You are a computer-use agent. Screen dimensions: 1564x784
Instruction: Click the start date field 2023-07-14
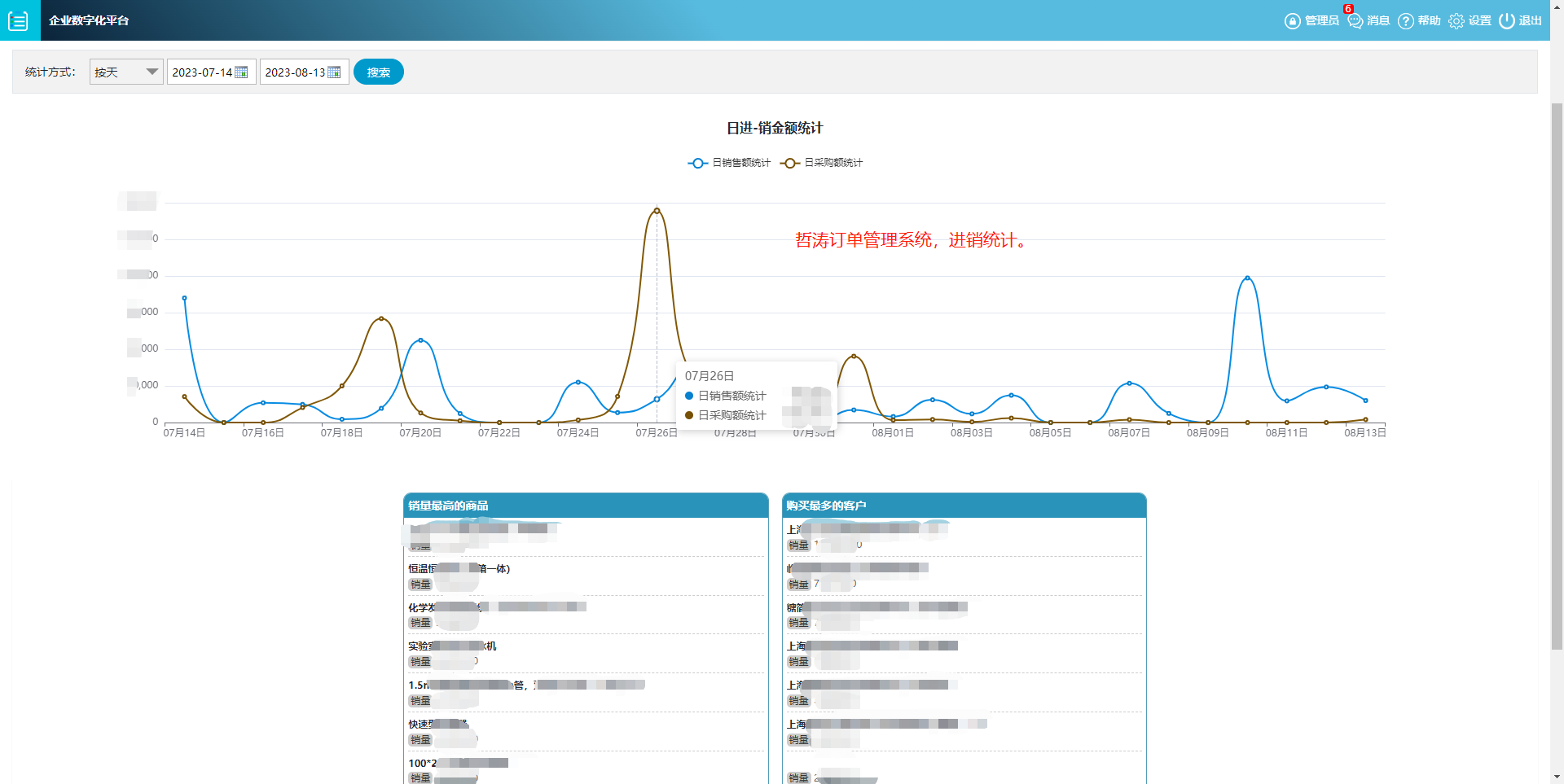click(202, 72)
